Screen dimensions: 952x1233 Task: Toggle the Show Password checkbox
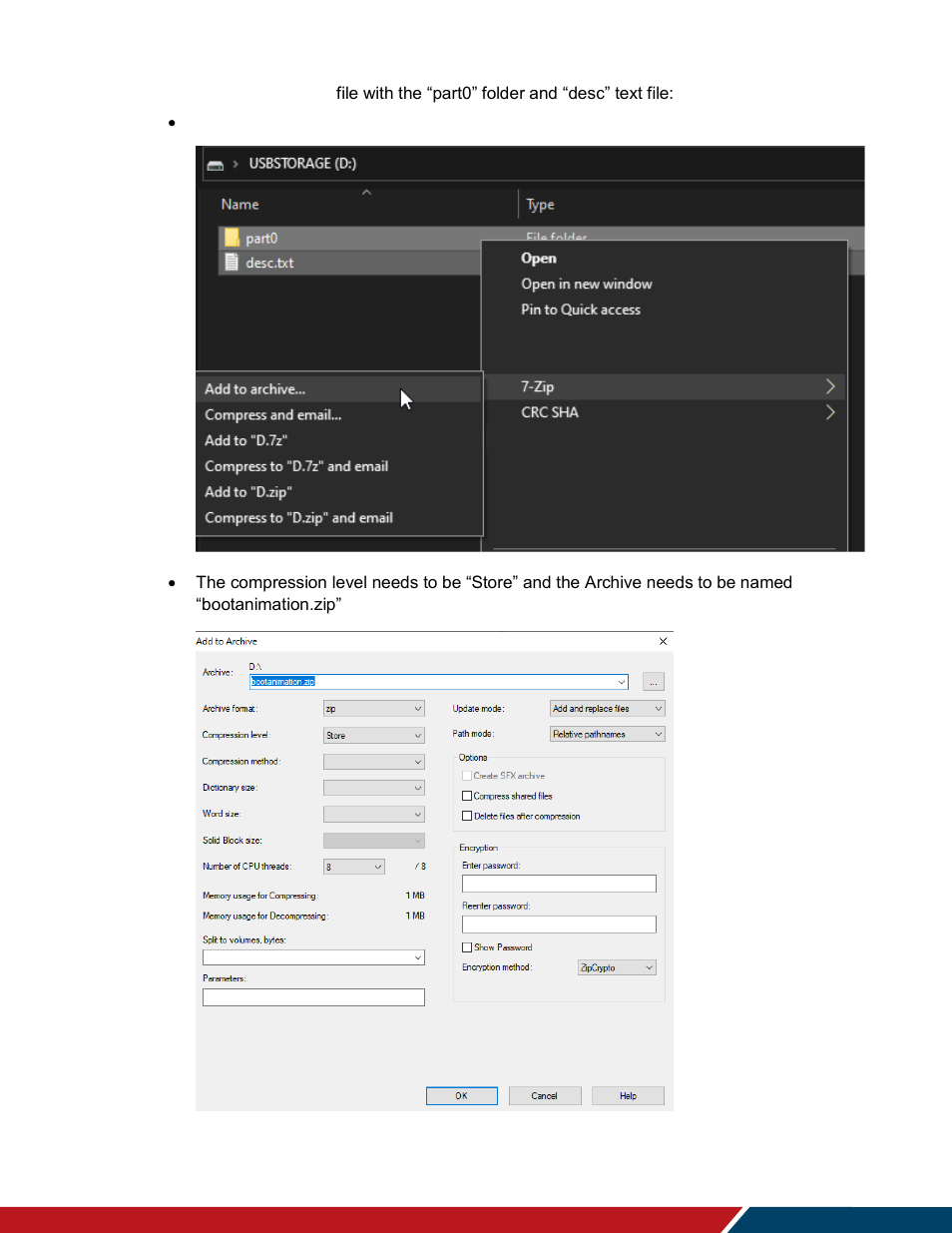466,947
